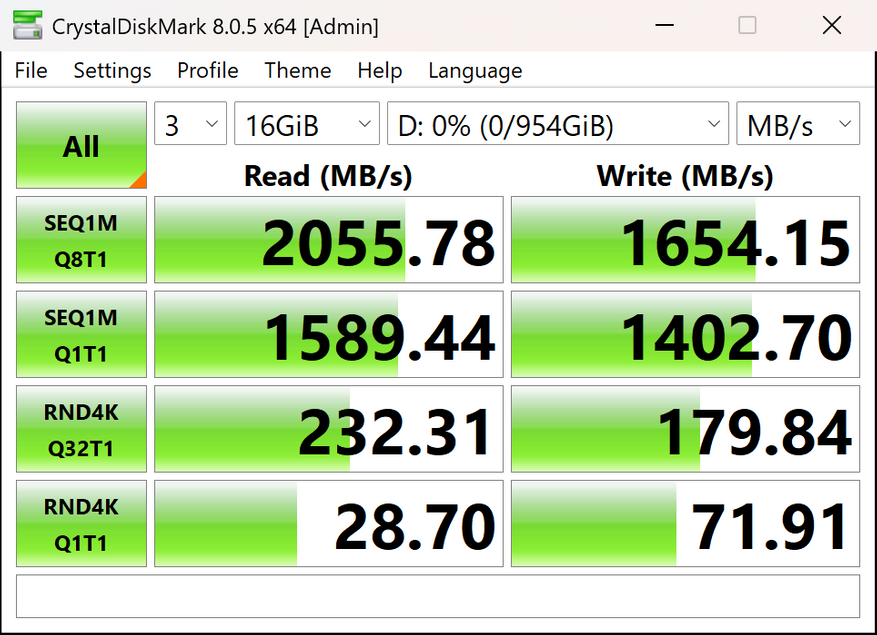Open the Language menu

[x=475, y=70]
